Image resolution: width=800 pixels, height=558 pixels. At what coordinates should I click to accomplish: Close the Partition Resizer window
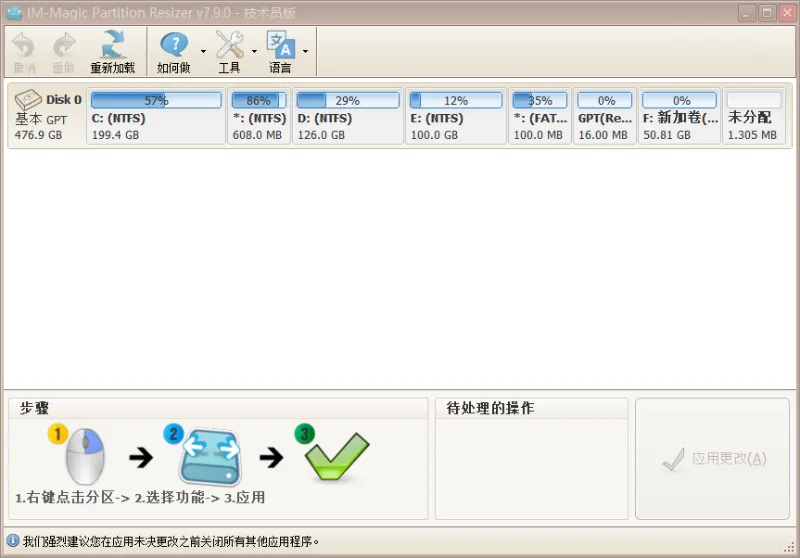pyautogui.click(x=787, y=13)
